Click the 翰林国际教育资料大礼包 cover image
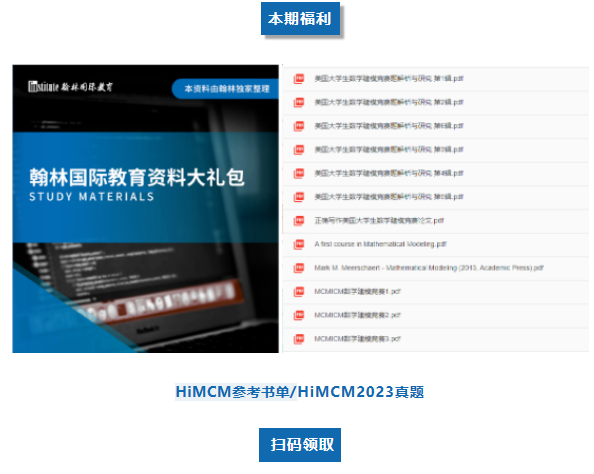Viewport: 594px width, 474px height. (145, 209)
